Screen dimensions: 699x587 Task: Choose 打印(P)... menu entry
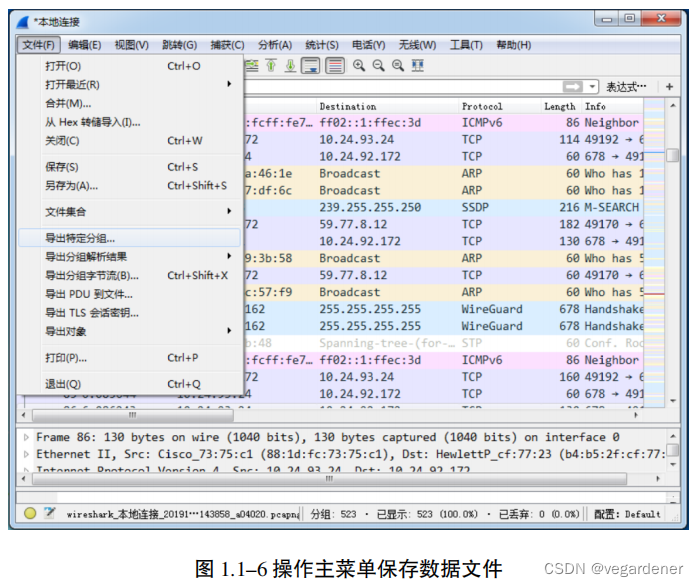(130, 357)
